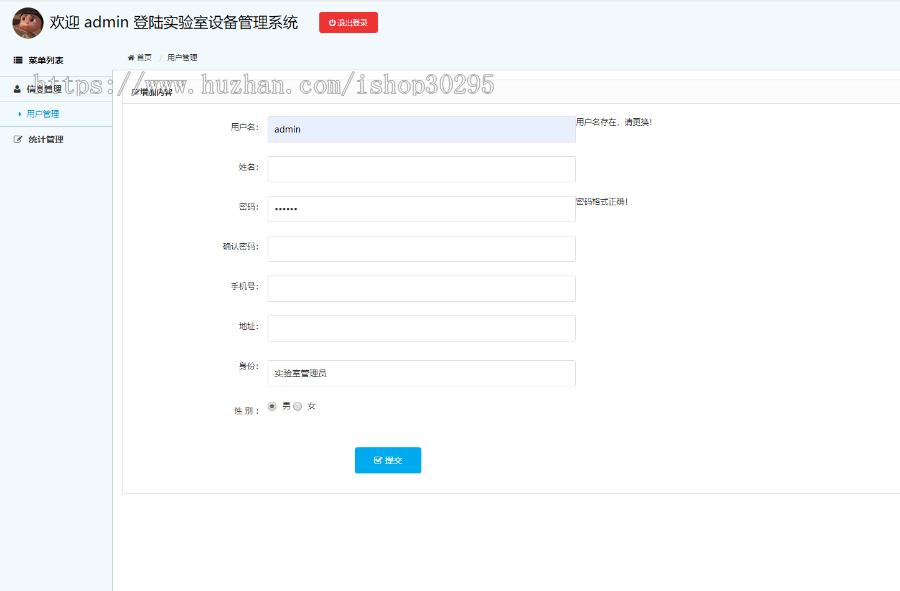The height and width of the screenshot is (591, 900).
Task: Select the 女 gender radio button
Action: [x=297, y=406]
